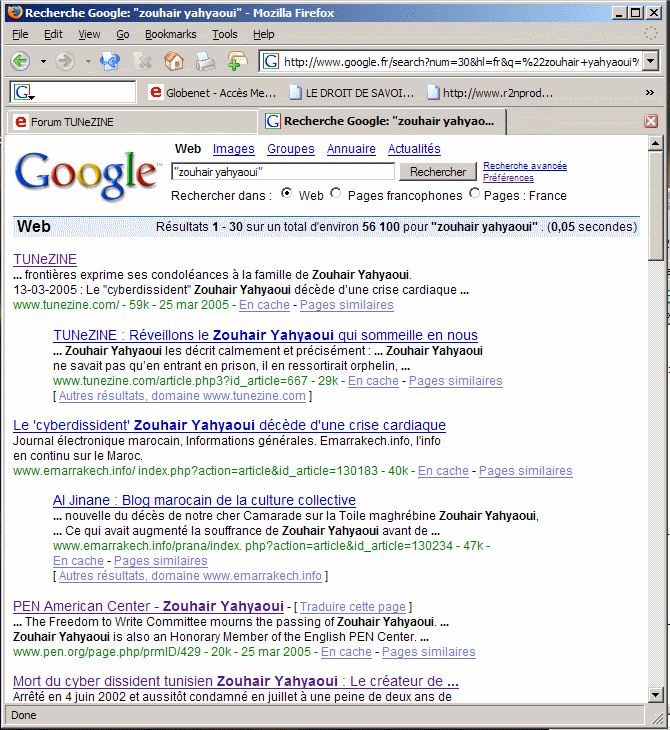Click the new tab plus icon in toolbar
This screenshot has width=670, height=730.
coord(237,61)
